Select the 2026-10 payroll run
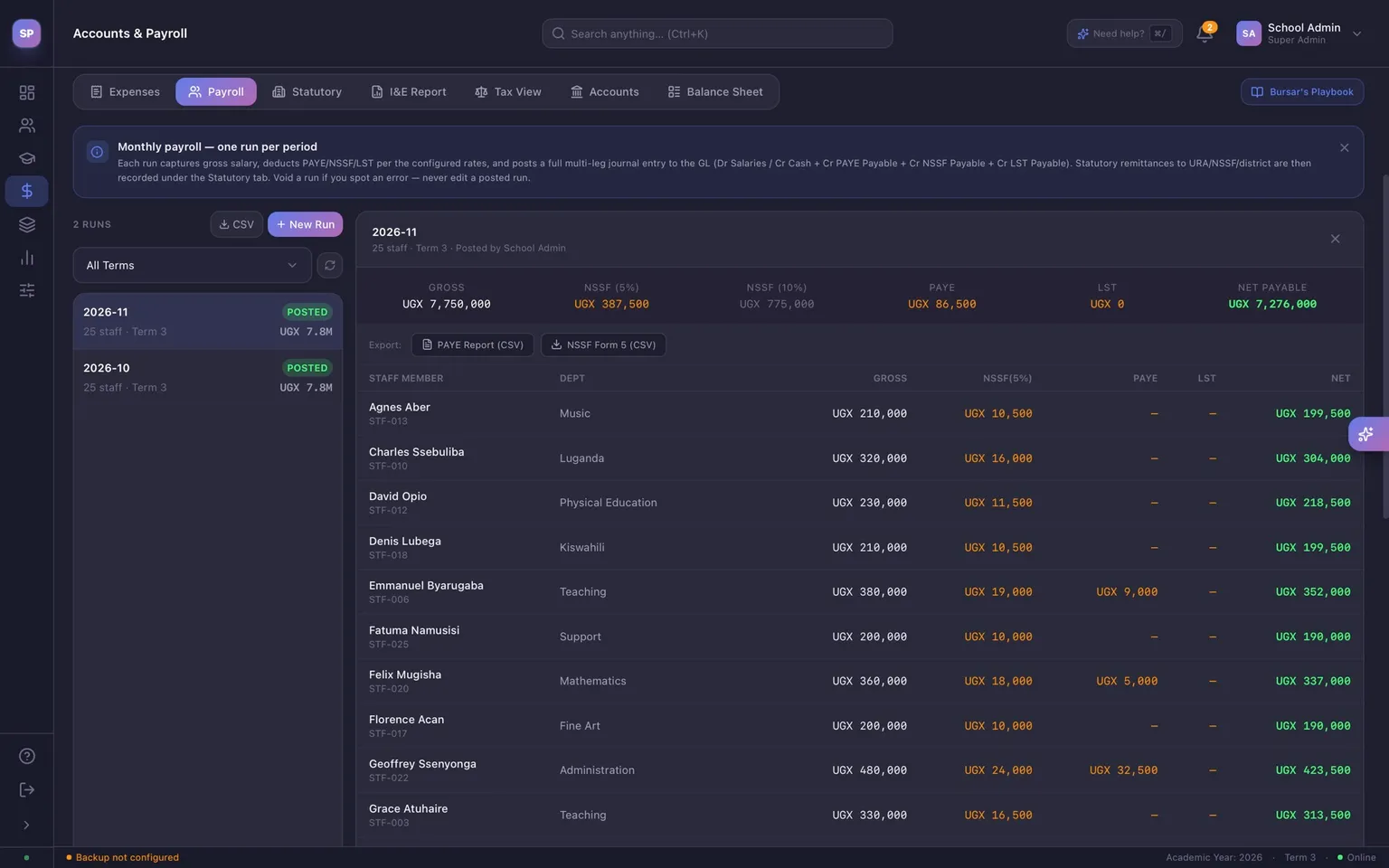The width and height of the screenshot is (1389, 868). click(x=208, y=377)
